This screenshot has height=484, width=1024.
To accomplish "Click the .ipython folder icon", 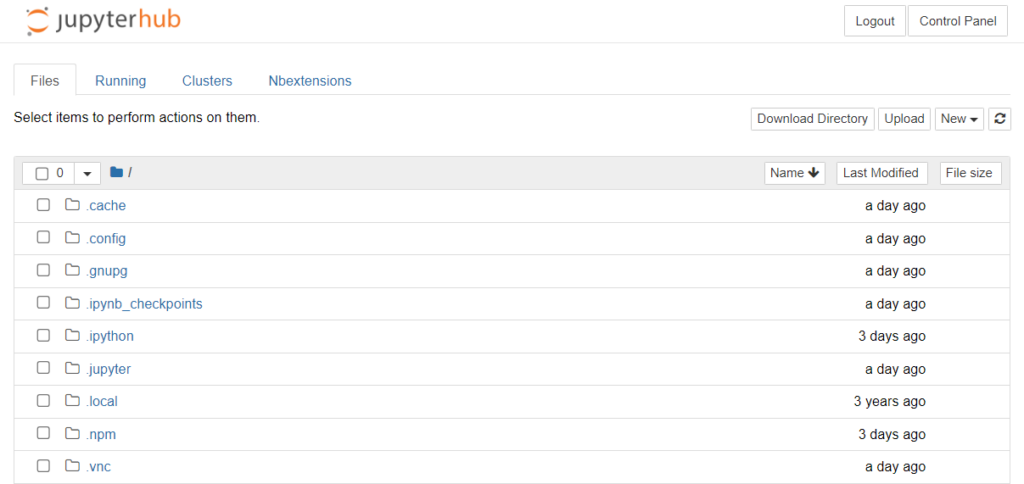I will (x=72, y=336).
